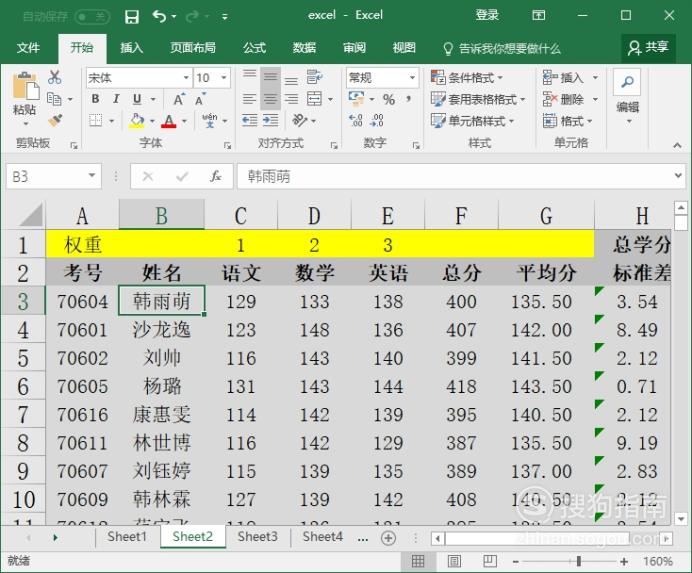Decrease decimal places

pos(377,121)
